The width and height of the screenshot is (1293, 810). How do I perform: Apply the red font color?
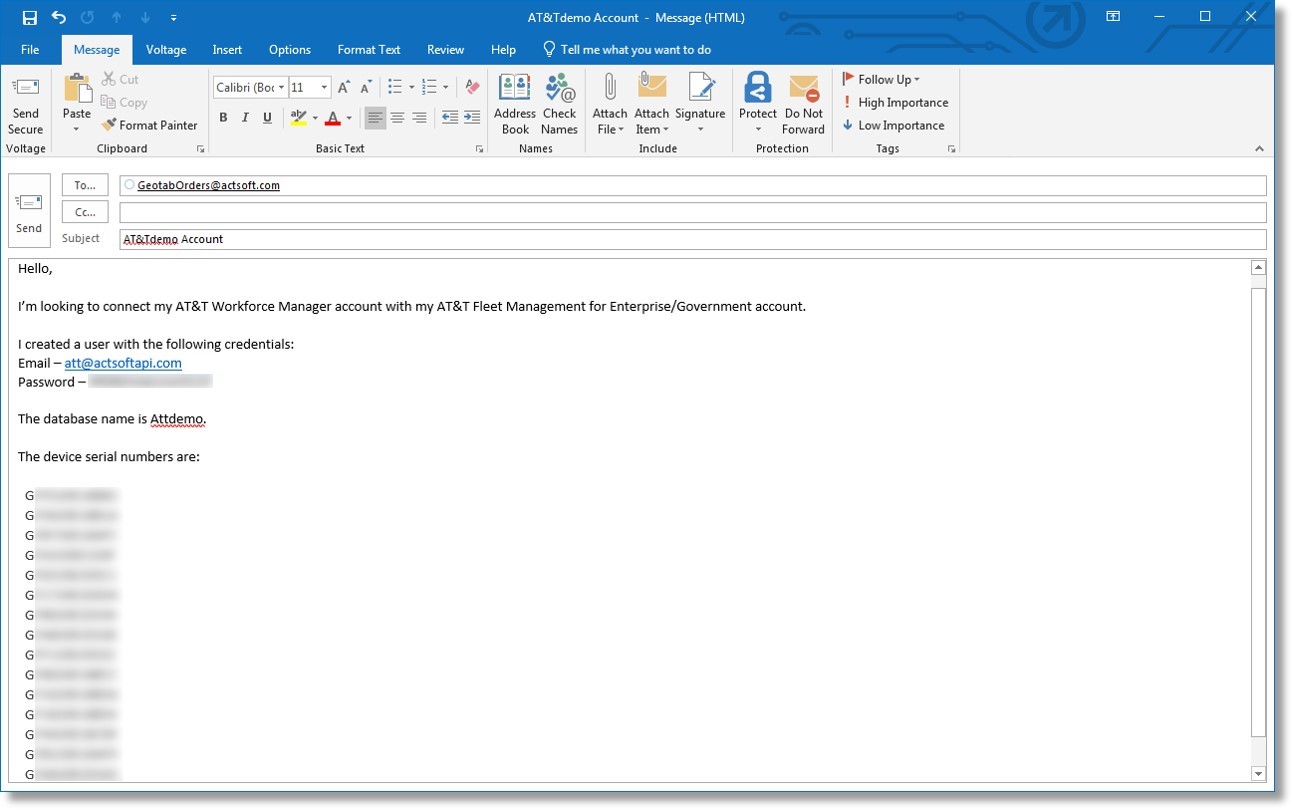click(x=333, y=118)
